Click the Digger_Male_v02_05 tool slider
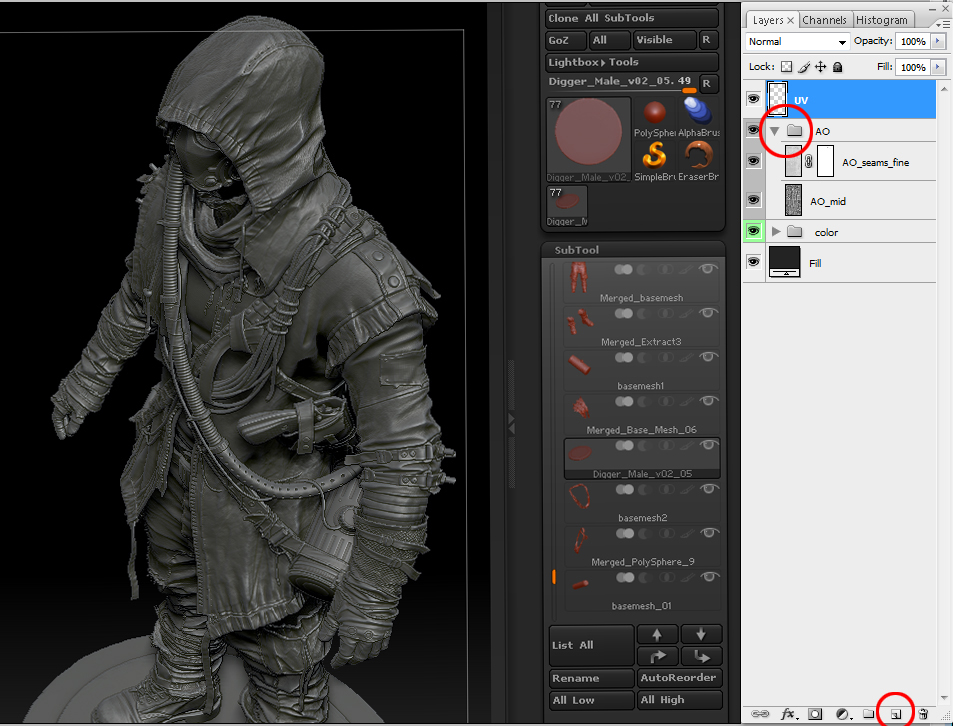The width and height of the screenshot is (953, 726). (x=622, y=83)
